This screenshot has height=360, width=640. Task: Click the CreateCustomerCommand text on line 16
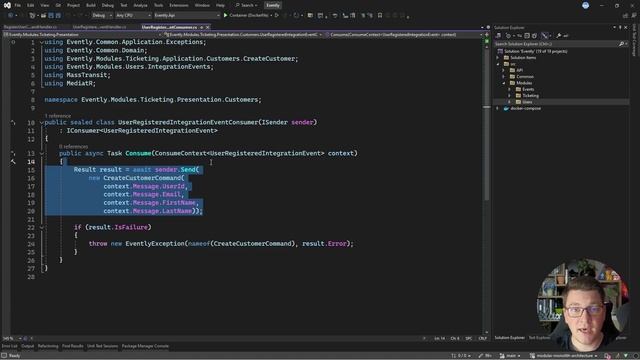[x=142, y=178]
